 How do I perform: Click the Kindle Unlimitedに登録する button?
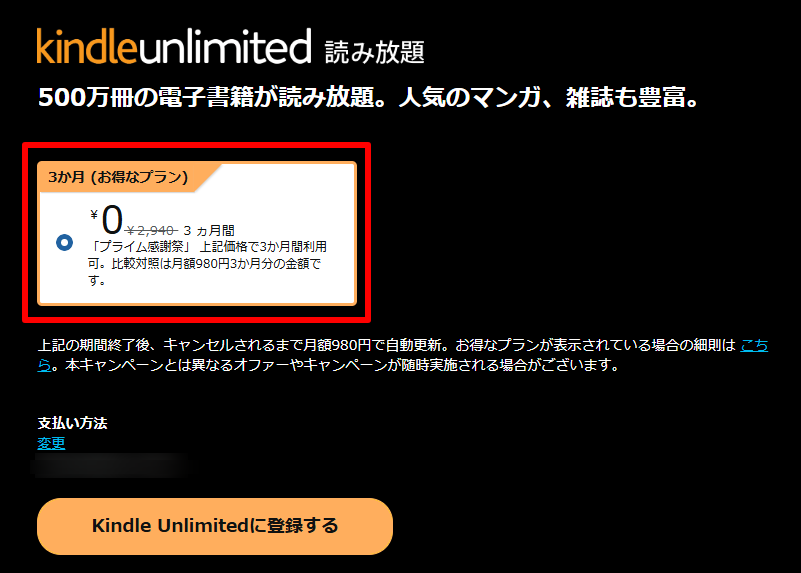point(215,526)
